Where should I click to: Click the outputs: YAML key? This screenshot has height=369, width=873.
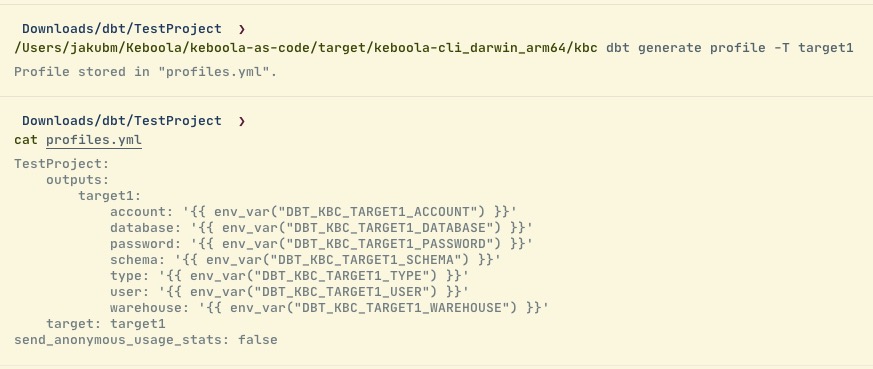click(x=77, y=180)
